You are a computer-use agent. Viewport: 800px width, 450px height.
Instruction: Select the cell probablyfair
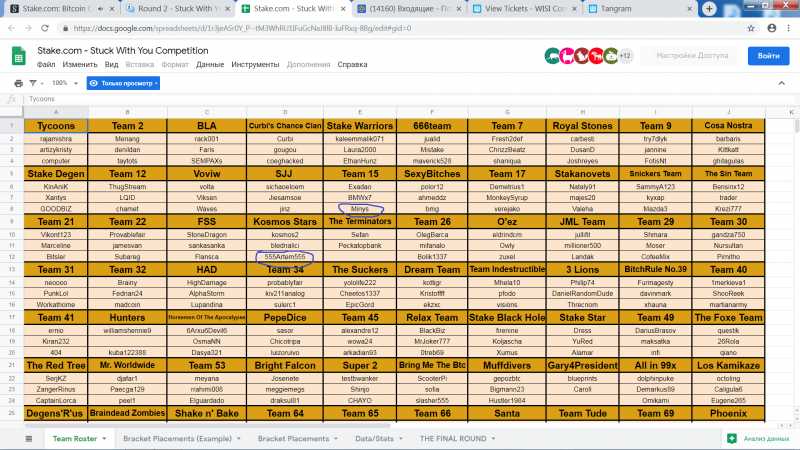(285, 283)
